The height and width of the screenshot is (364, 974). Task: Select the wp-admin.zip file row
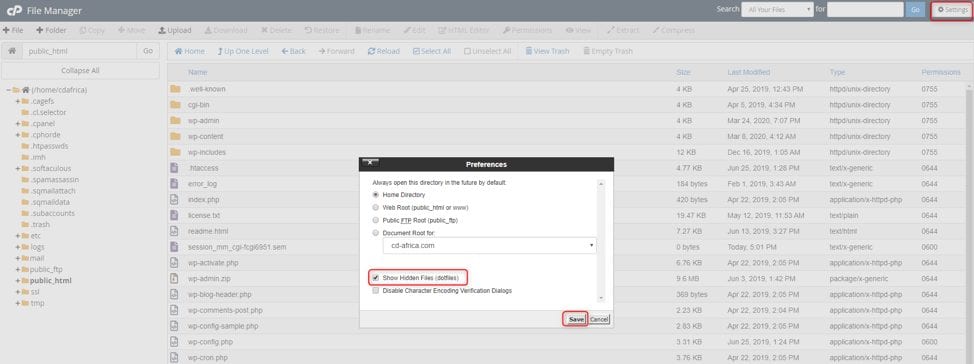(567, 278)
